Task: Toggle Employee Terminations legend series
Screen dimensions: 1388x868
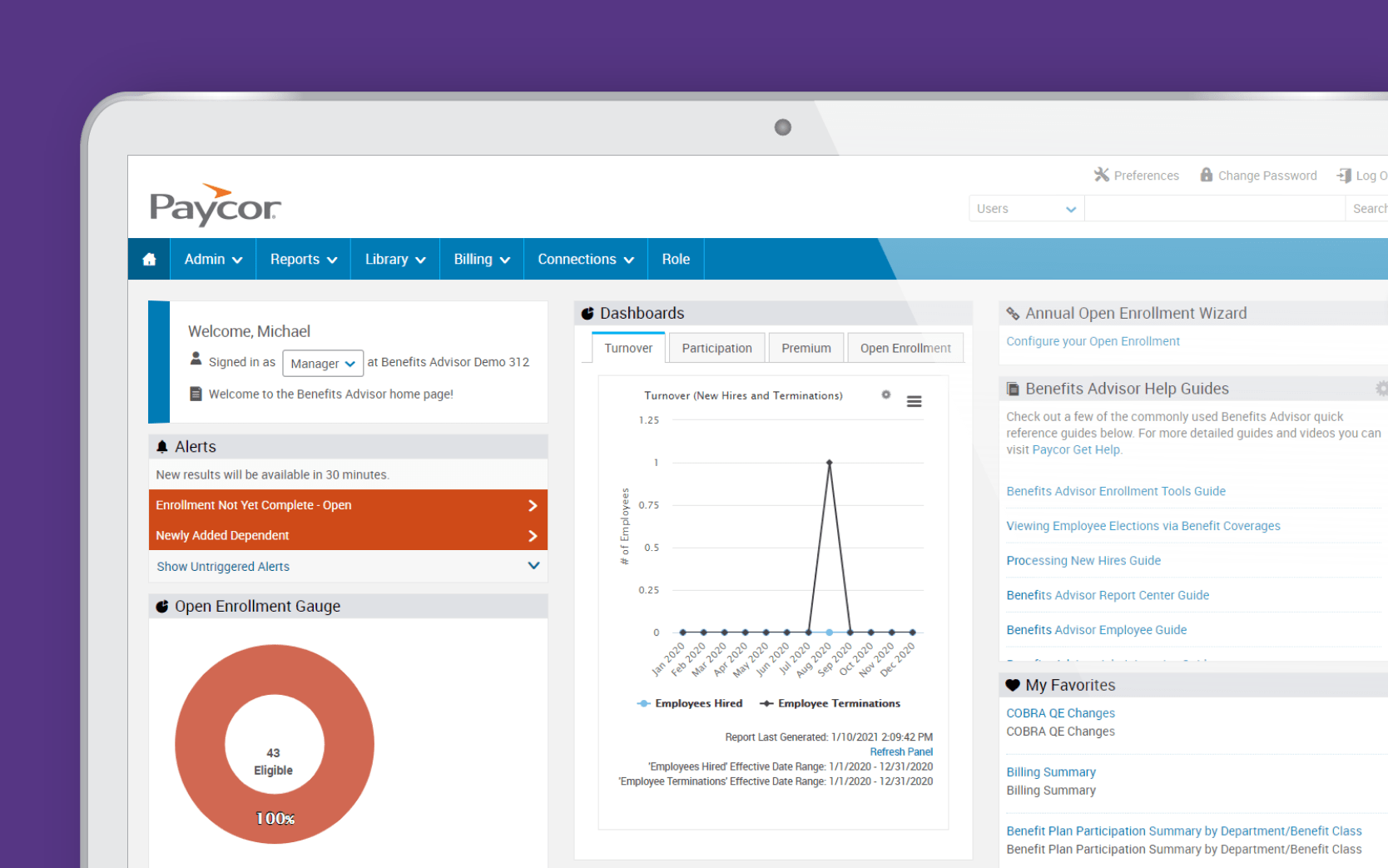Action: (x=830, y=703)
